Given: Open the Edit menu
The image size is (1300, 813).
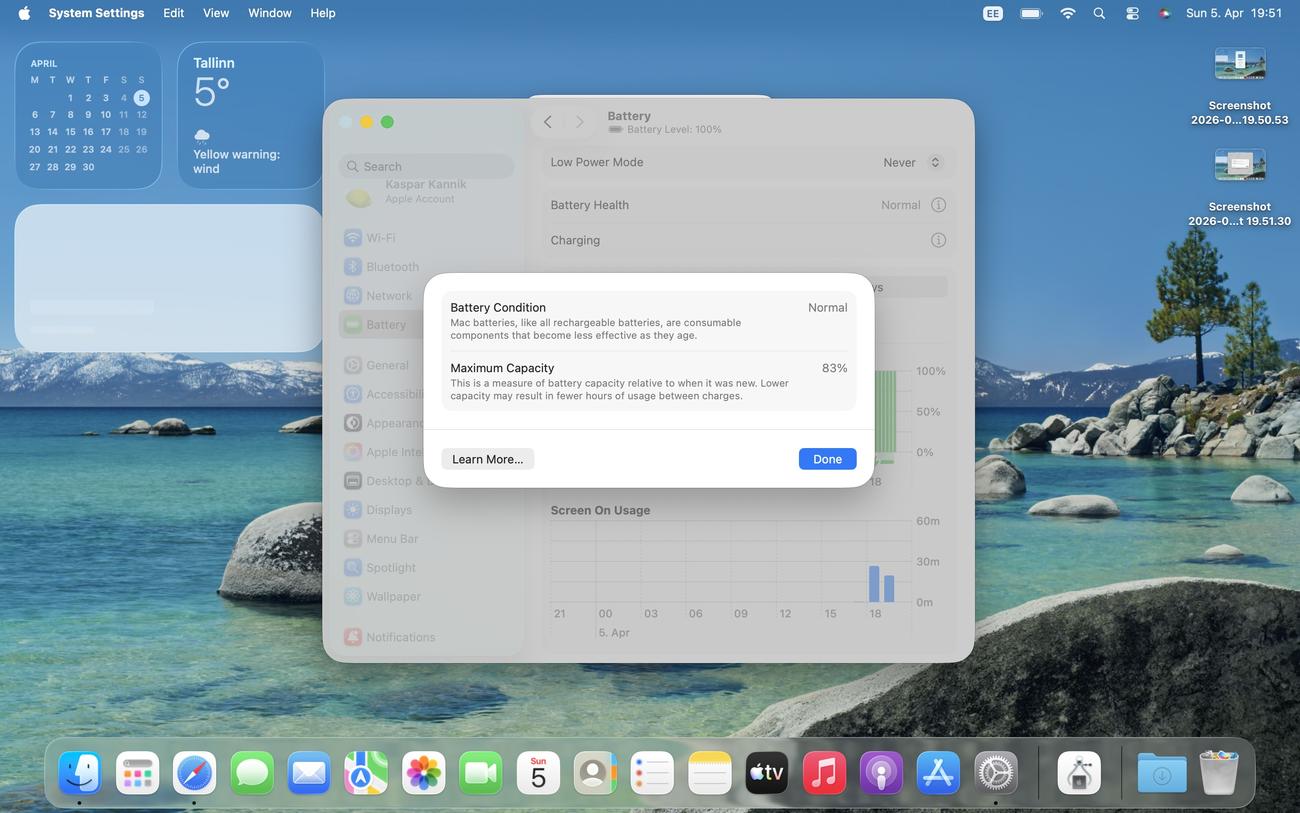Looking at the screenshot, I should coord(173,13).
